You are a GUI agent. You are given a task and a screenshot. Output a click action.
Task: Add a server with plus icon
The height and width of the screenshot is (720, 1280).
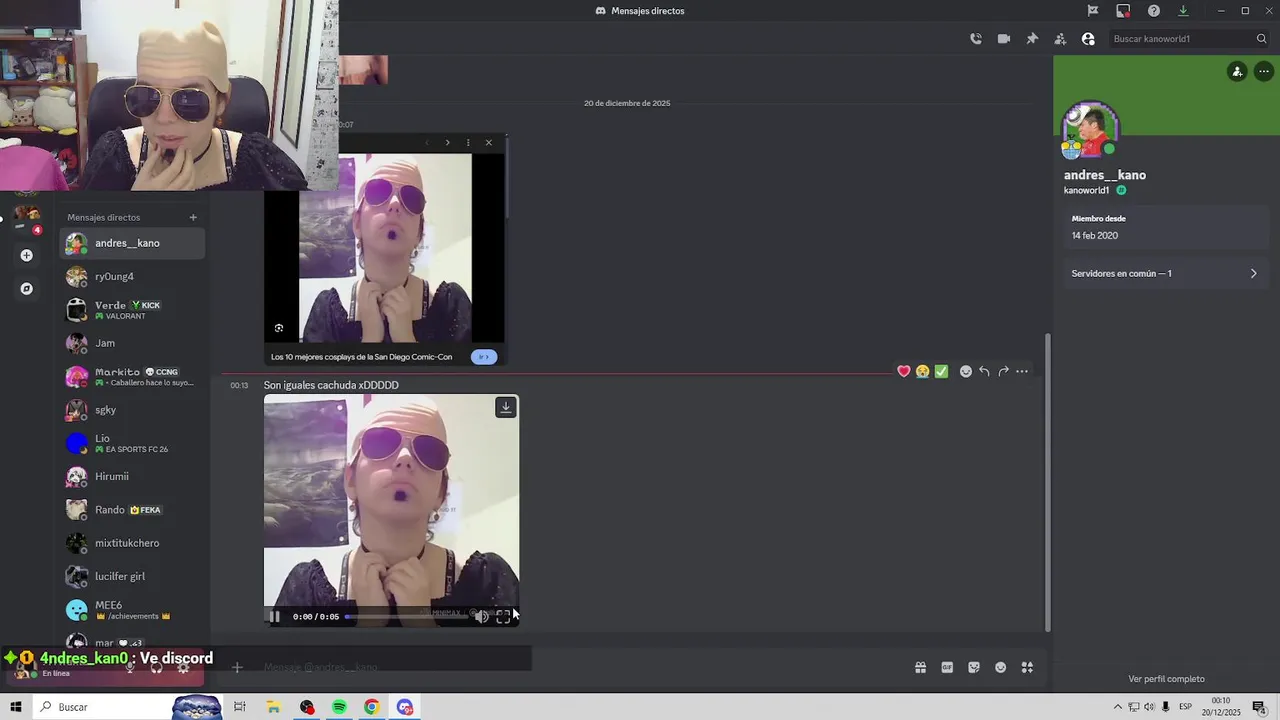pyautogui.click(x=27, y=255)
